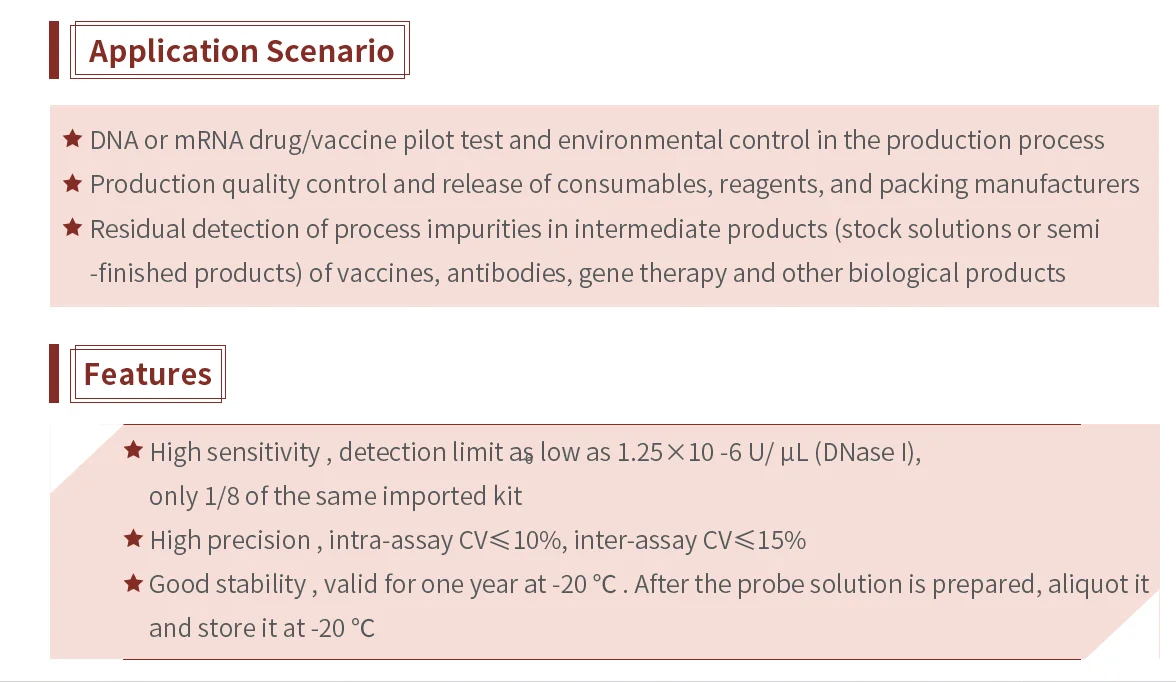Click the red bar left of Features
Image resolution: width=1176 pixels, height=682 pixels.
click(x=54, y=373)
